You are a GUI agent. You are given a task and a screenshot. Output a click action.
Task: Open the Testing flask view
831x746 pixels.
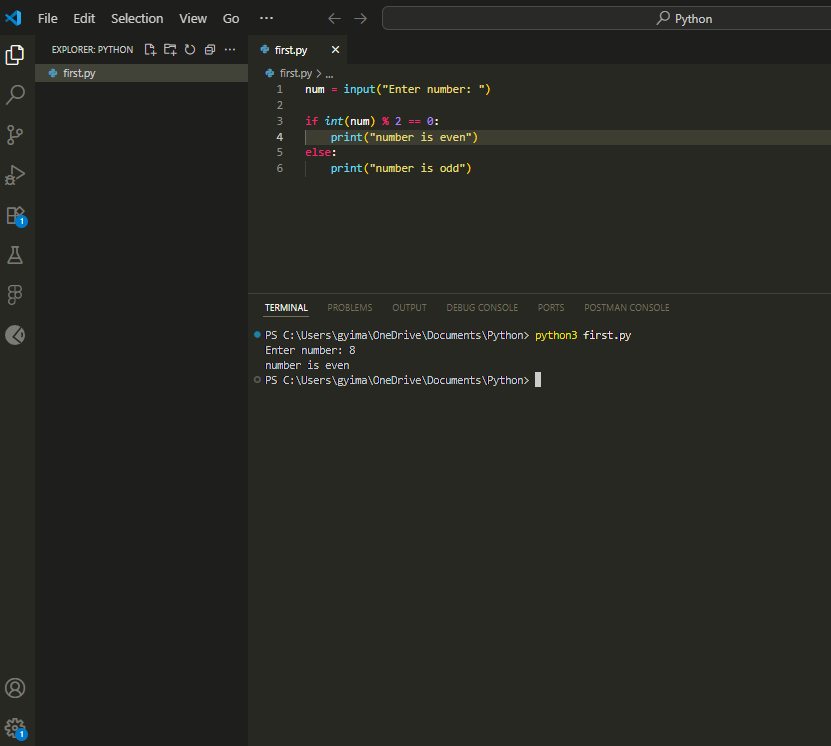coord(15,255)
